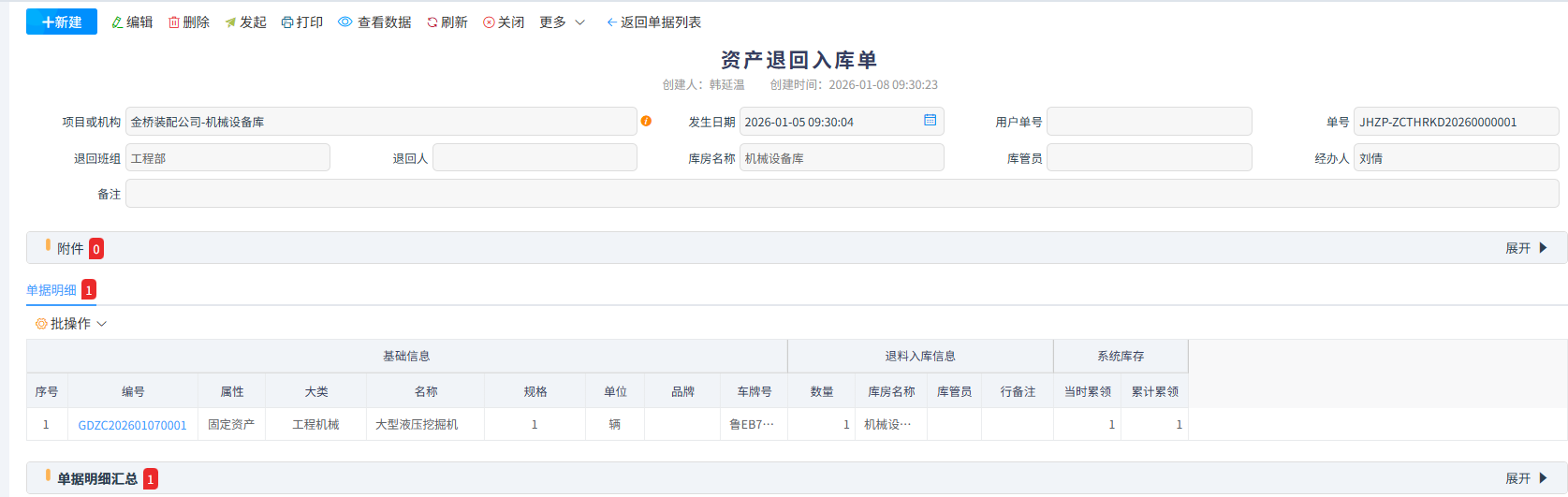
Task: Click the 编辑 pencil icon
Action: 117,22
